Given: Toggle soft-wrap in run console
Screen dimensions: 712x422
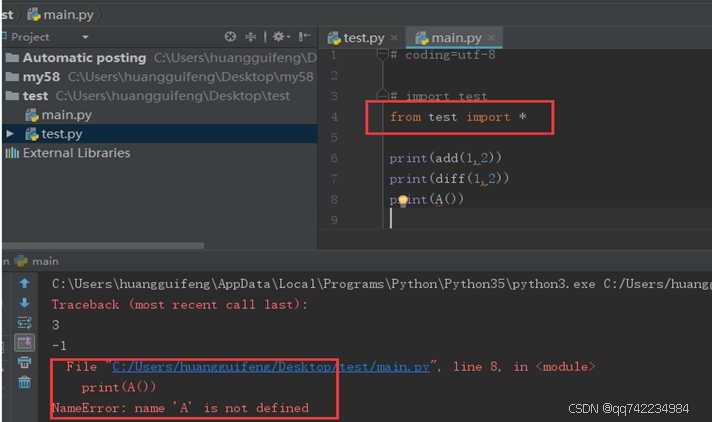Looking at the screenshot, I should [x=25, y=323].
